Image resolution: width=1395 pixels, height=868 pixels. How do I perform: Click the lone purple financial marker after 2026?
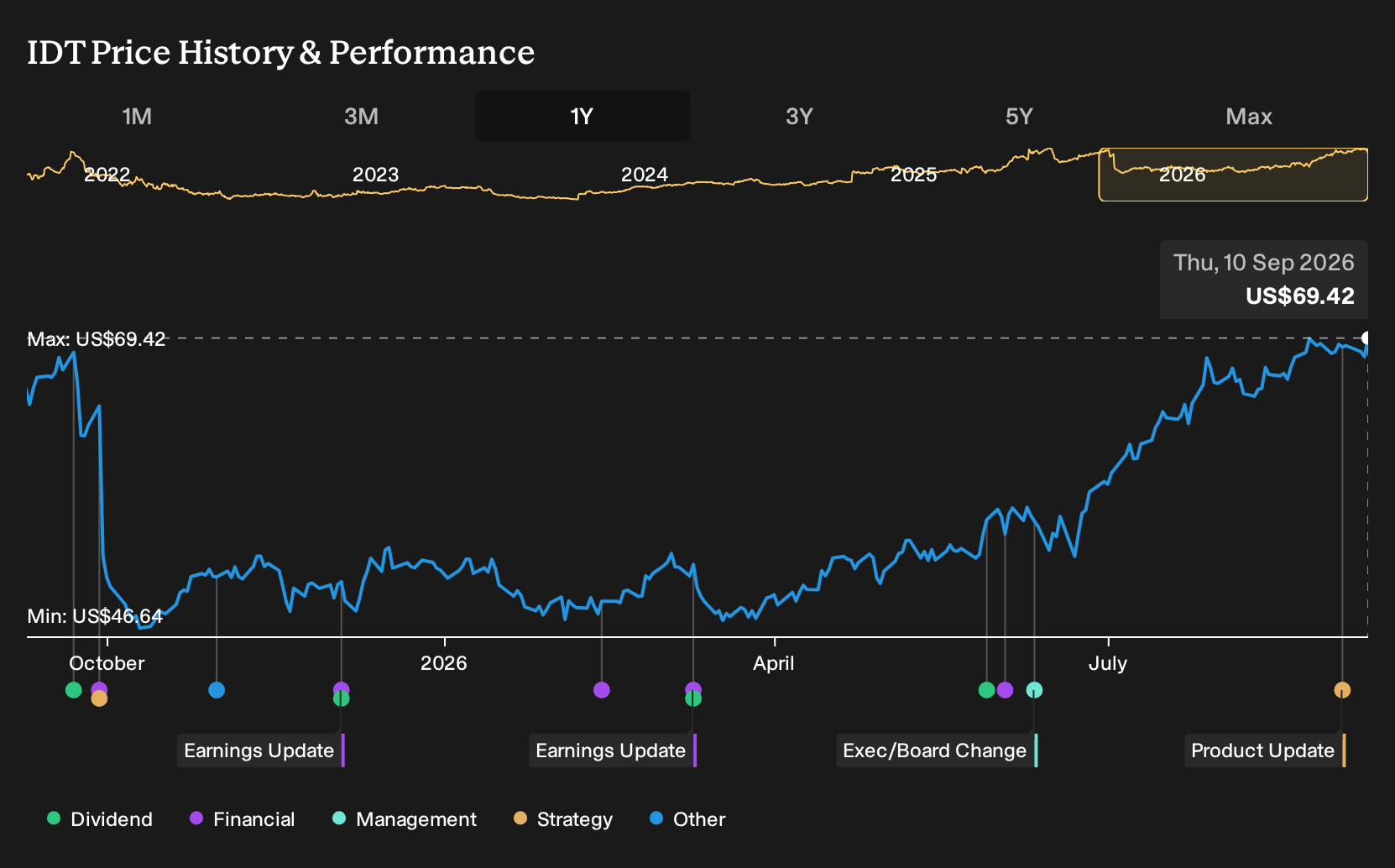(x=602, y=690)
